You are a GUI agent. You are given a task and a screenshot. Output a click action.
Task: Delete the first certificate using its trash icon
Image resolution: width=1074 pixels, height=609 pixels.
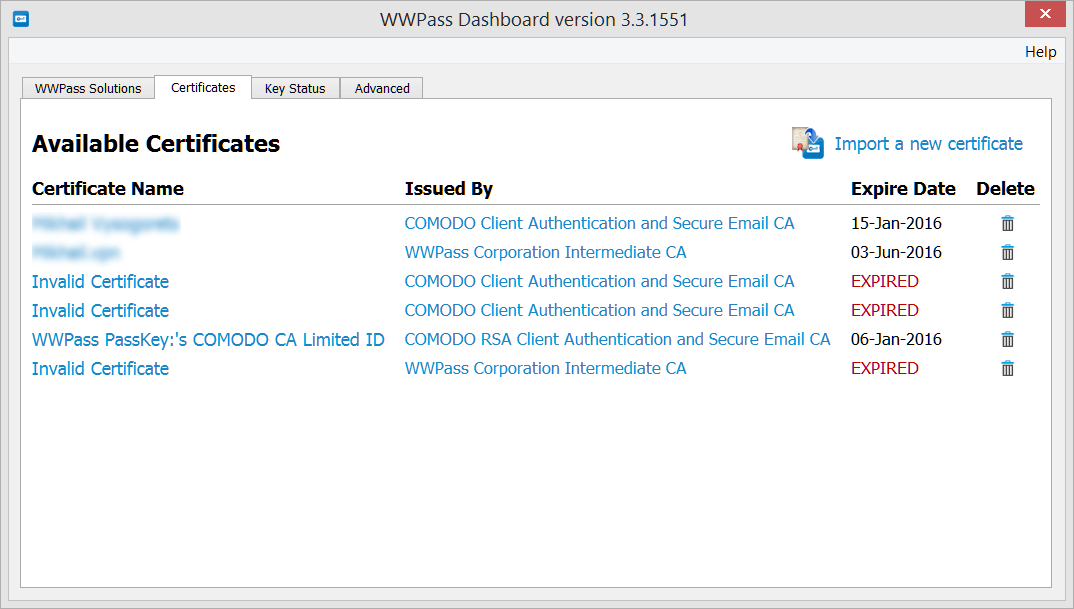pos(1007,223)
